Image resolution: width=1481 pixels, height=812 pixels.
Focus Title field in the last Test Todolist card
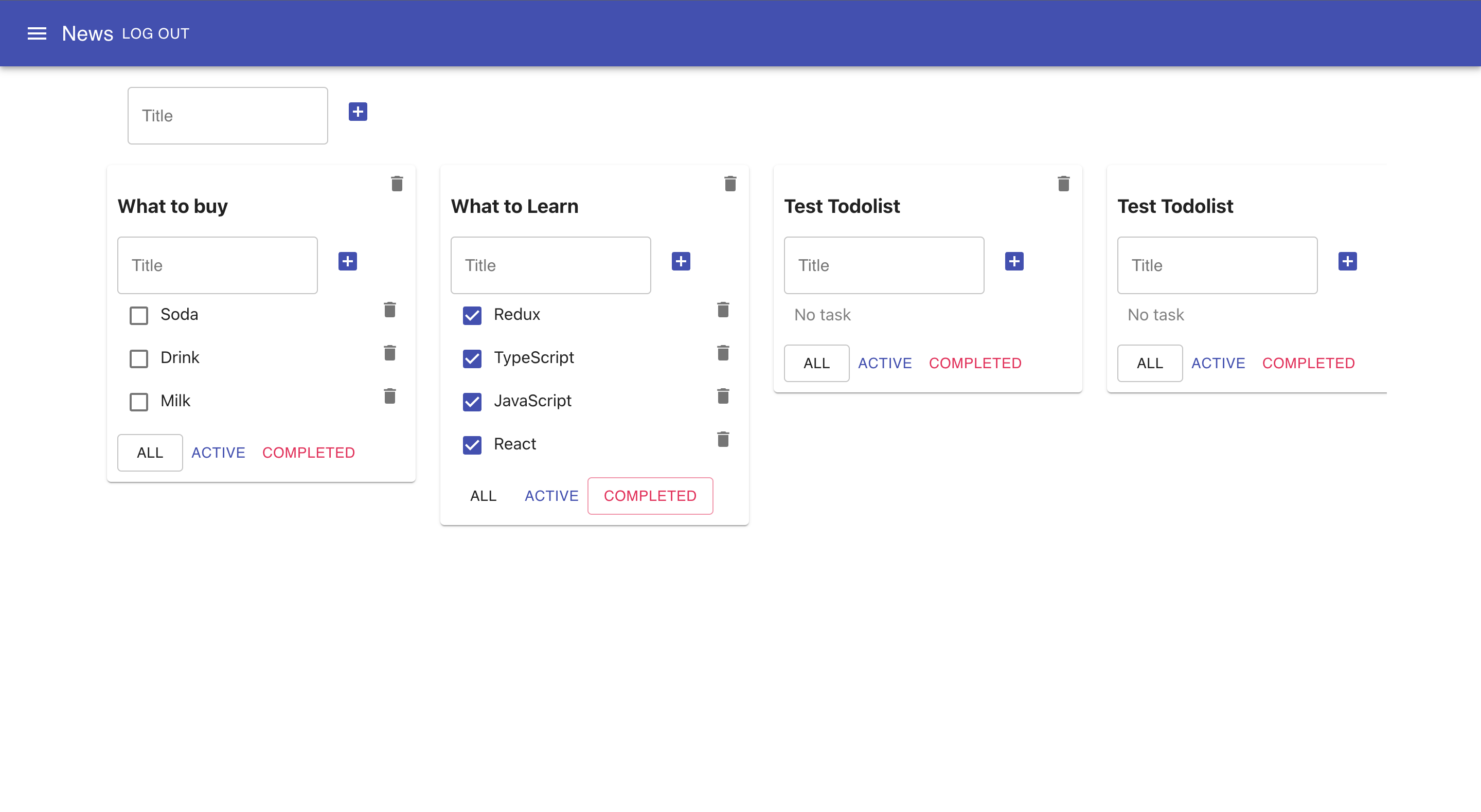pyautogui.click(x=1217, y=265)
